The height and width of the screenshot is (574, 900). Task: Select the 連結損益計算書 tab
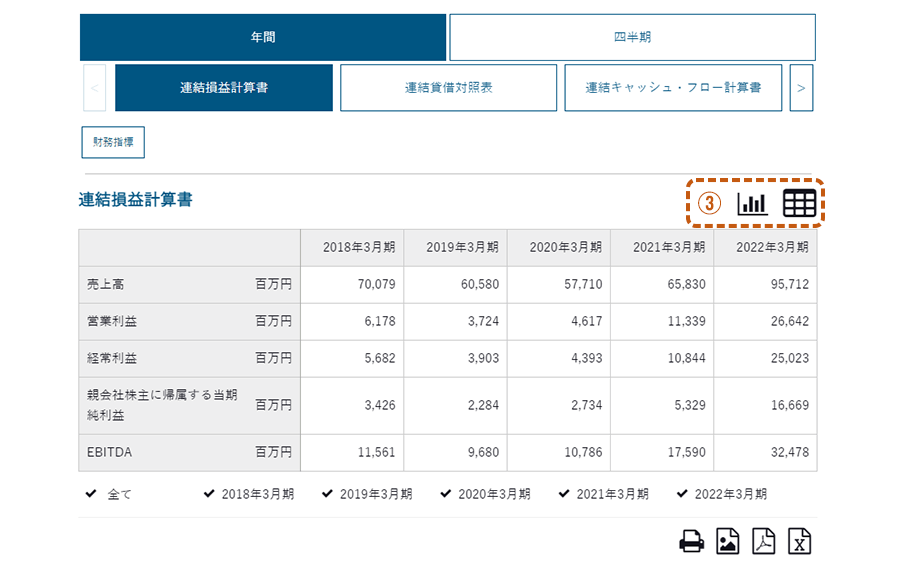click(x=224, y=88)
